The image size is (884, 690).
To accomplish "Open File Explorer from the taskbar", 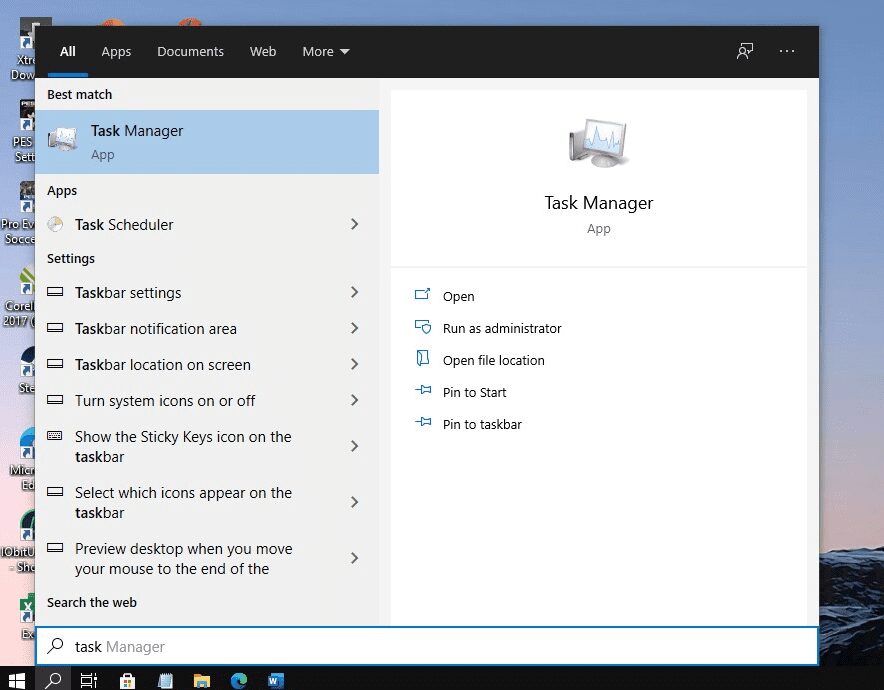I will pyautogui.click(x=201, y=680).
